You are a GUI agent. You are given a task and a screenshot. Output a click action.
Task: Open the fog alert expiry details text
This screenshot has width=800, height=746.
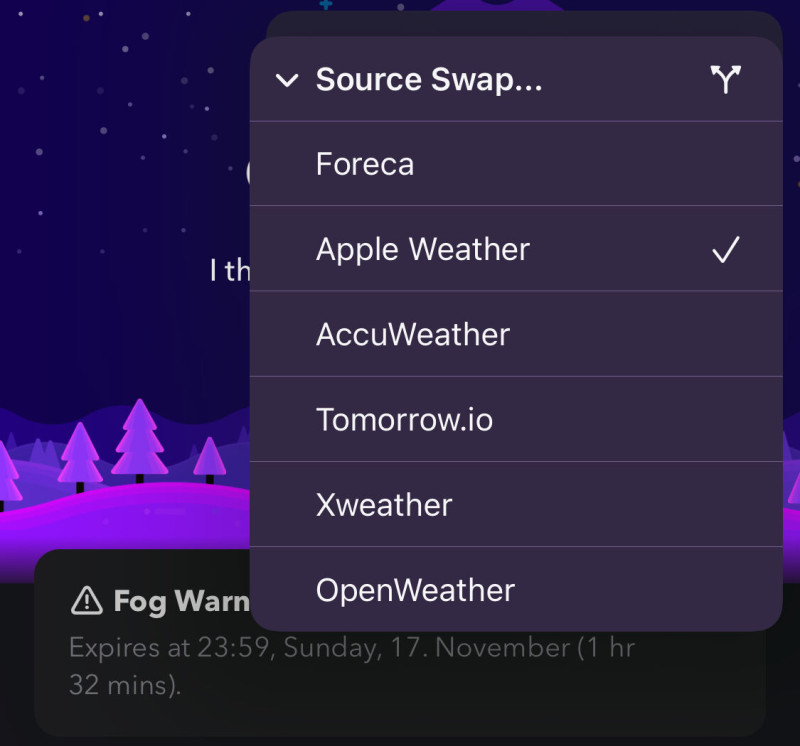(x=352, y=666)
